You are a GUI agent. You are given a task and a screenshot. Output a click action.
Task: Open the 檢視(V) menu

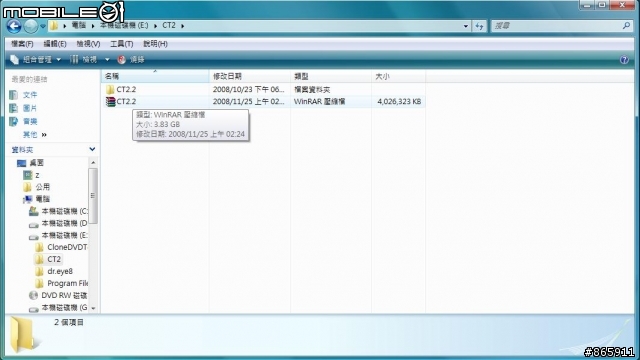pyautogui.click(x=88, y=44)
